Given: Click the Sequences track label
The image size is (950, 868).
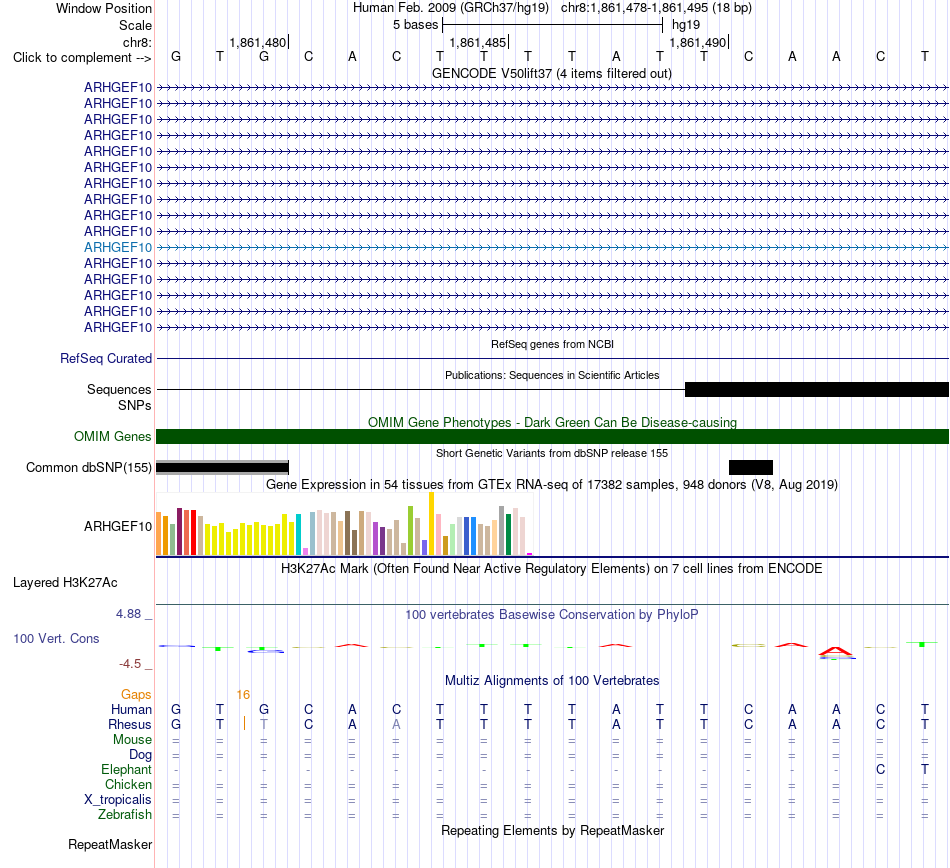Looking at the screenshot, I should point(119,389).
